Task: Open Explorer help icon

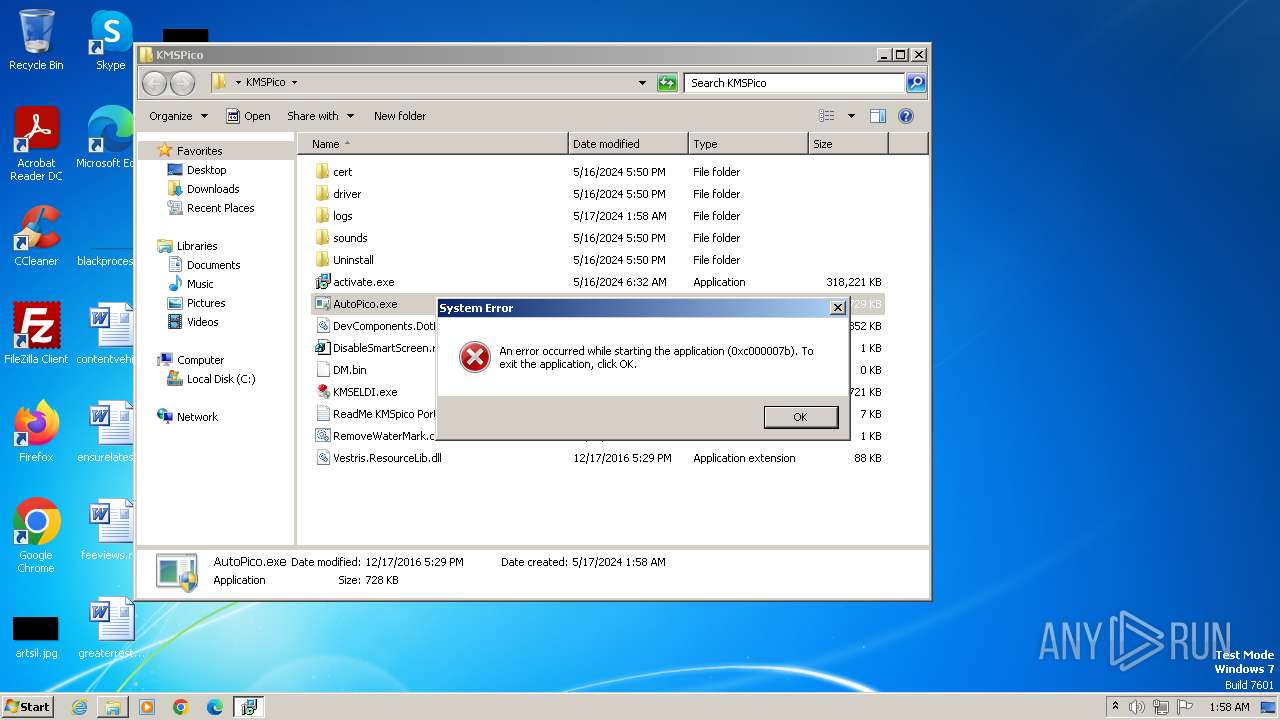Action: click(x=906, y=116)
